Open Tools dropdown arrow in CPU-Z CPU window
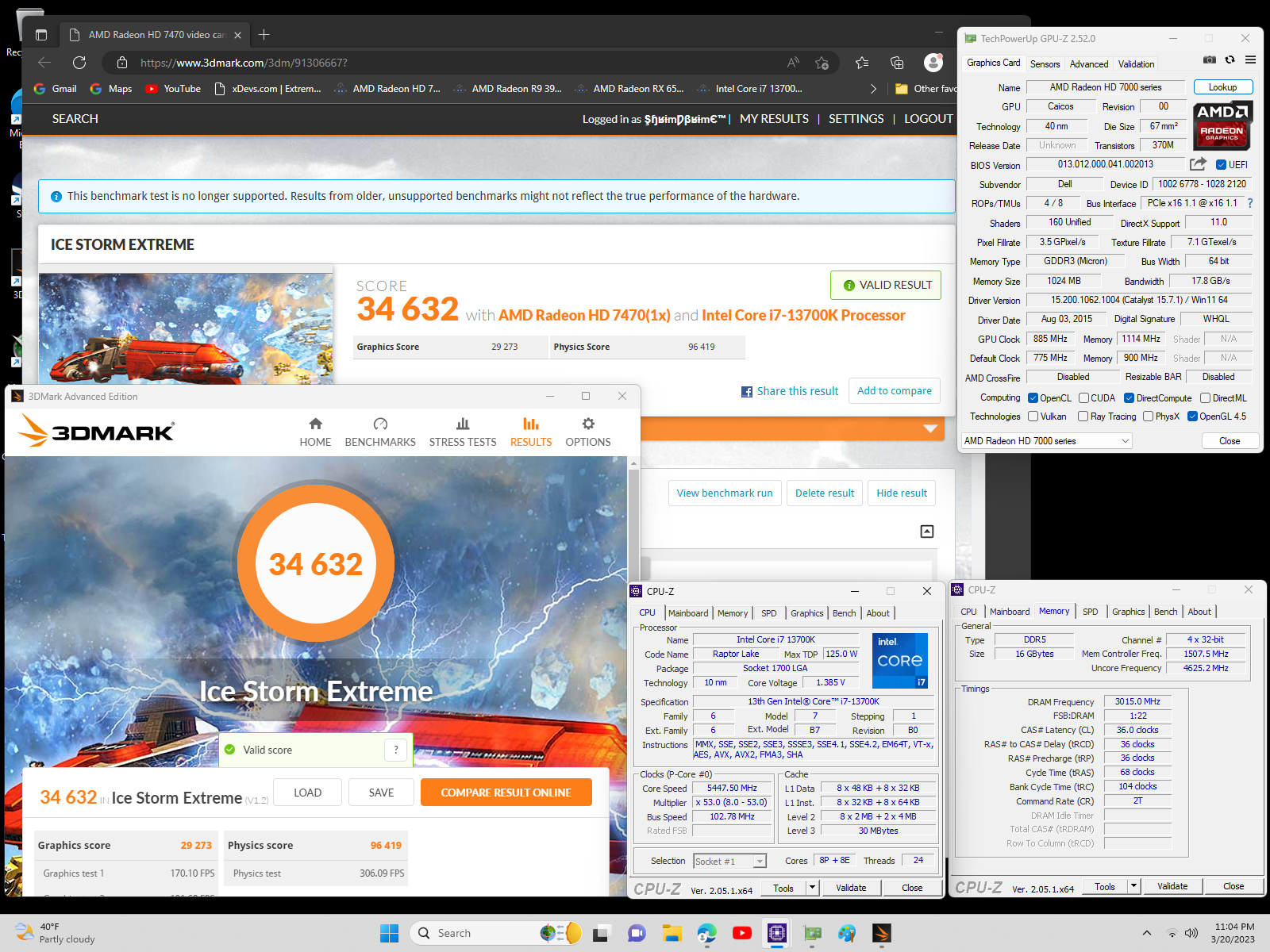 812,888
